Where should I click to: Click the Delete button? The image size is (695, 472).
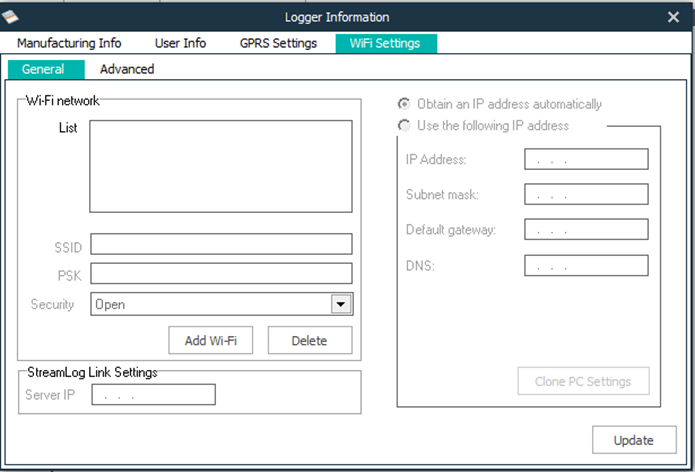309,340
